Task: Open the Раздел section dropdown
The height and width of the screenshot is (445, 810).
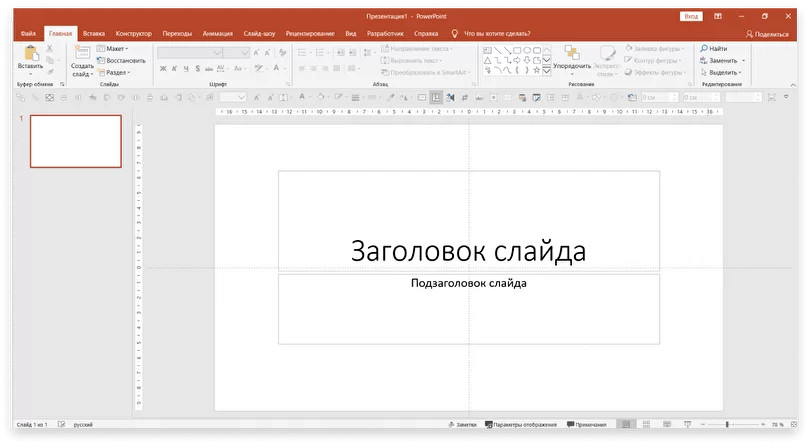Action: coord(112,72)
